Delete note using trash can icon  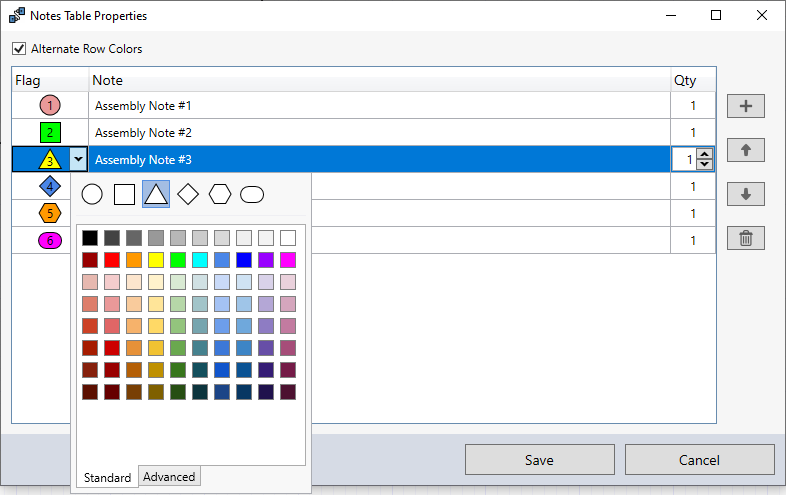click(746, 238)
